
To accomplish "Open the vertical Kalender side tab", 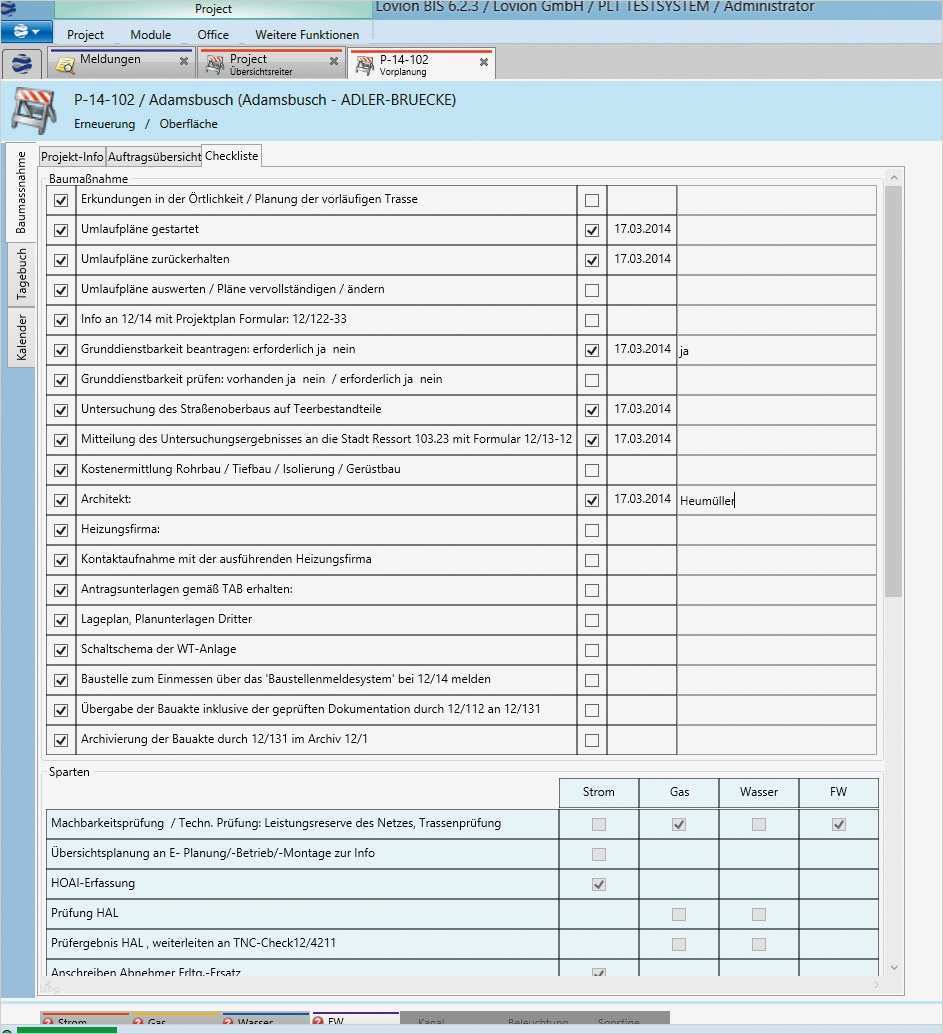I will pos(21,337).
